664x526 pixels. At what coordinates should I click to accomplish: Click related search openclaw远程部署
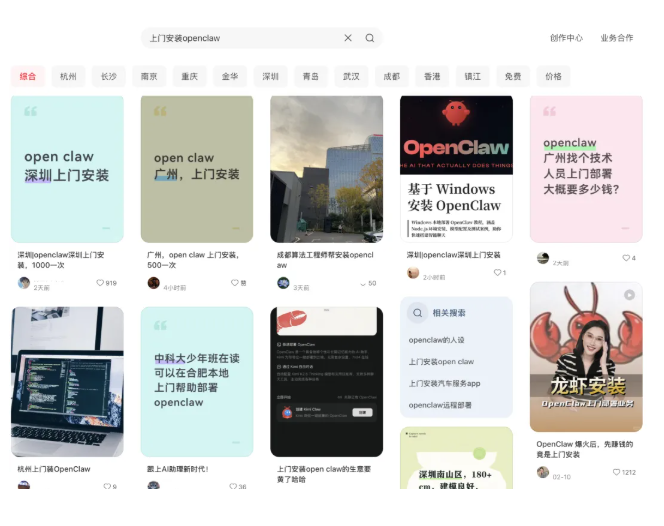pos(440,405)
